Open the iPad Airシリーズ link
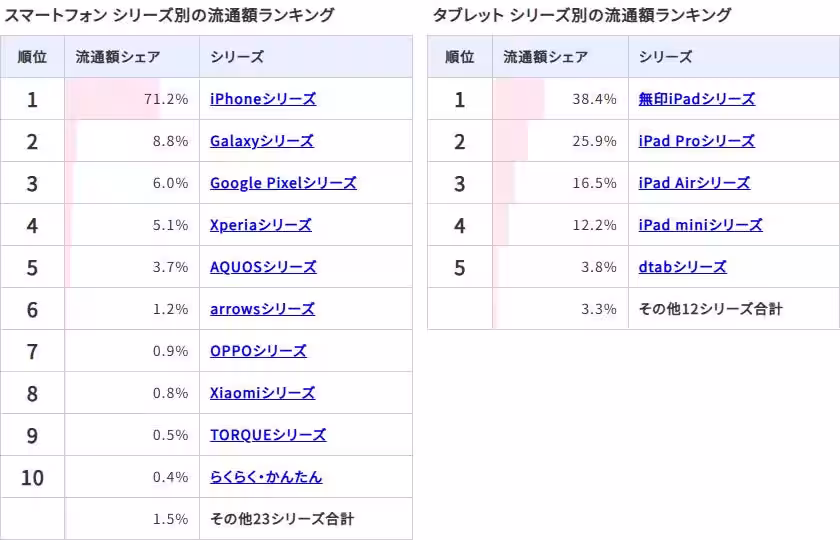This screenshot has width=840, height=540. coord(693,183)
